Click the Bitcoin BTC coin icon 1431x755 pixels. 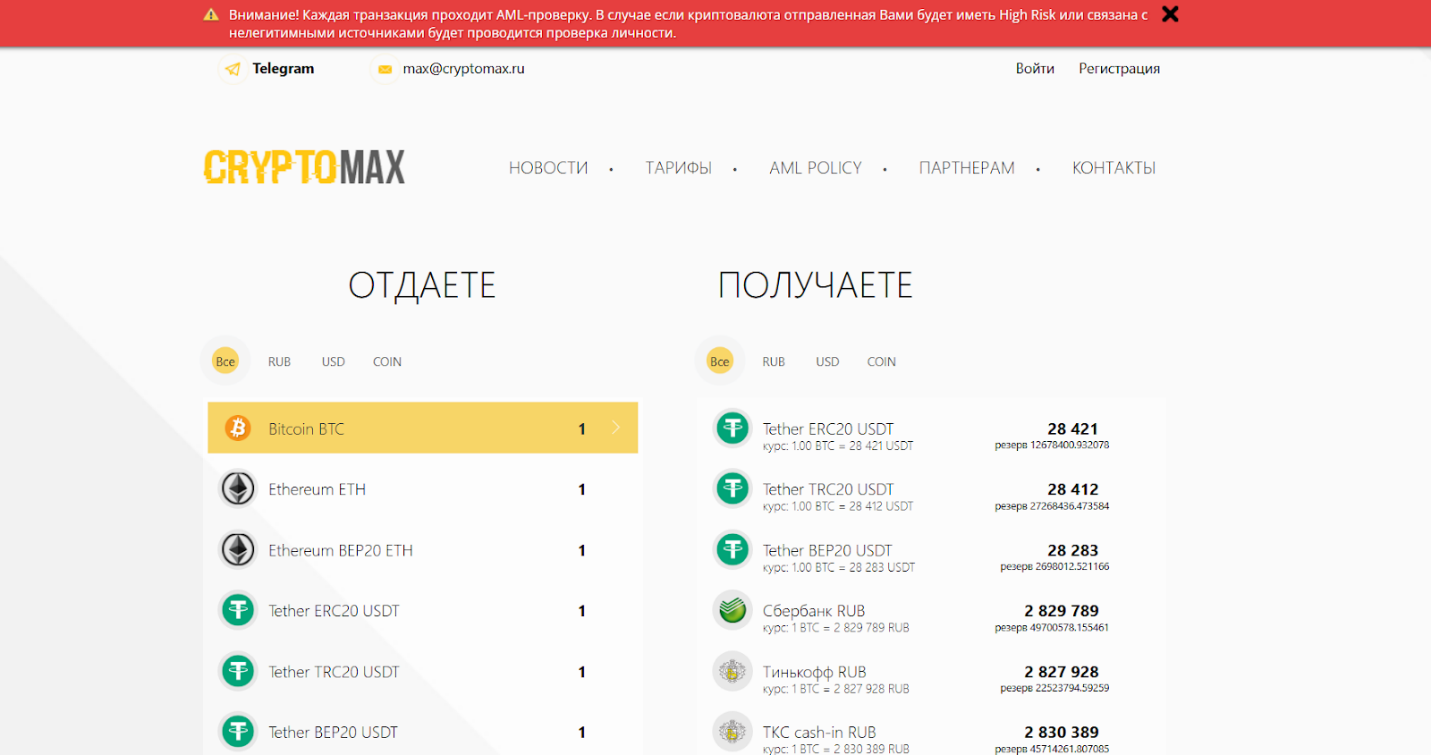coord(237,428)
